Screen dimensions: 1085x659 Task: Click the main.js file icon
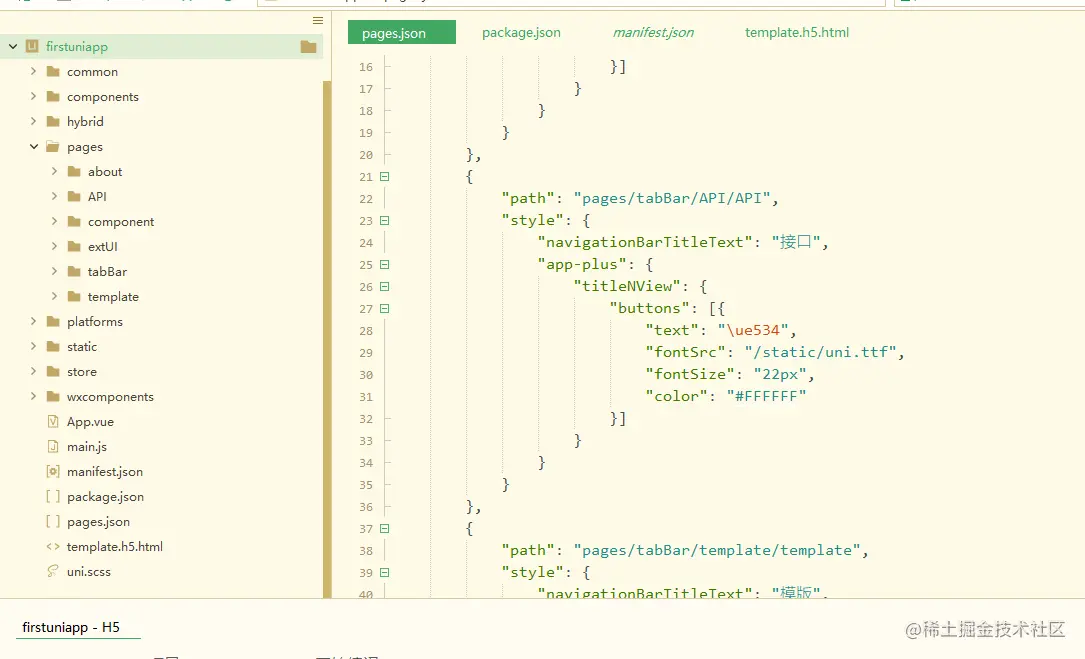coord(53,447)
